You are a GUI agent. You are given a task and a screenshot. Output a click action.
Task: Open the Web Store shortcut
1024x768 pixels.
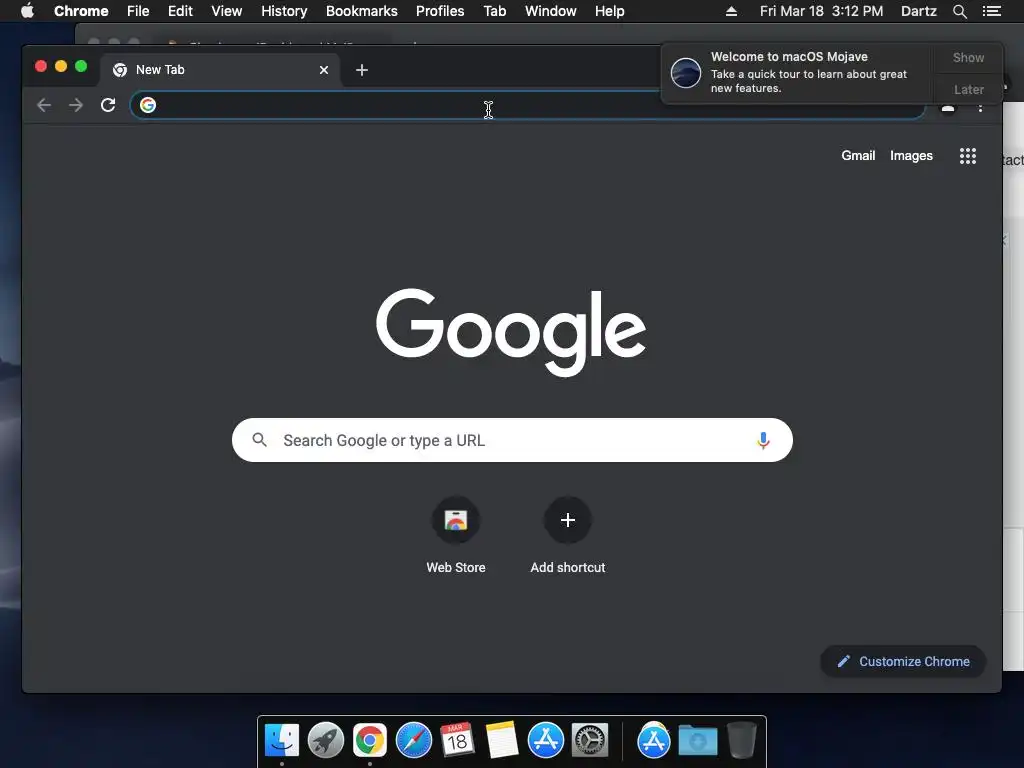[x=456, y=520]
